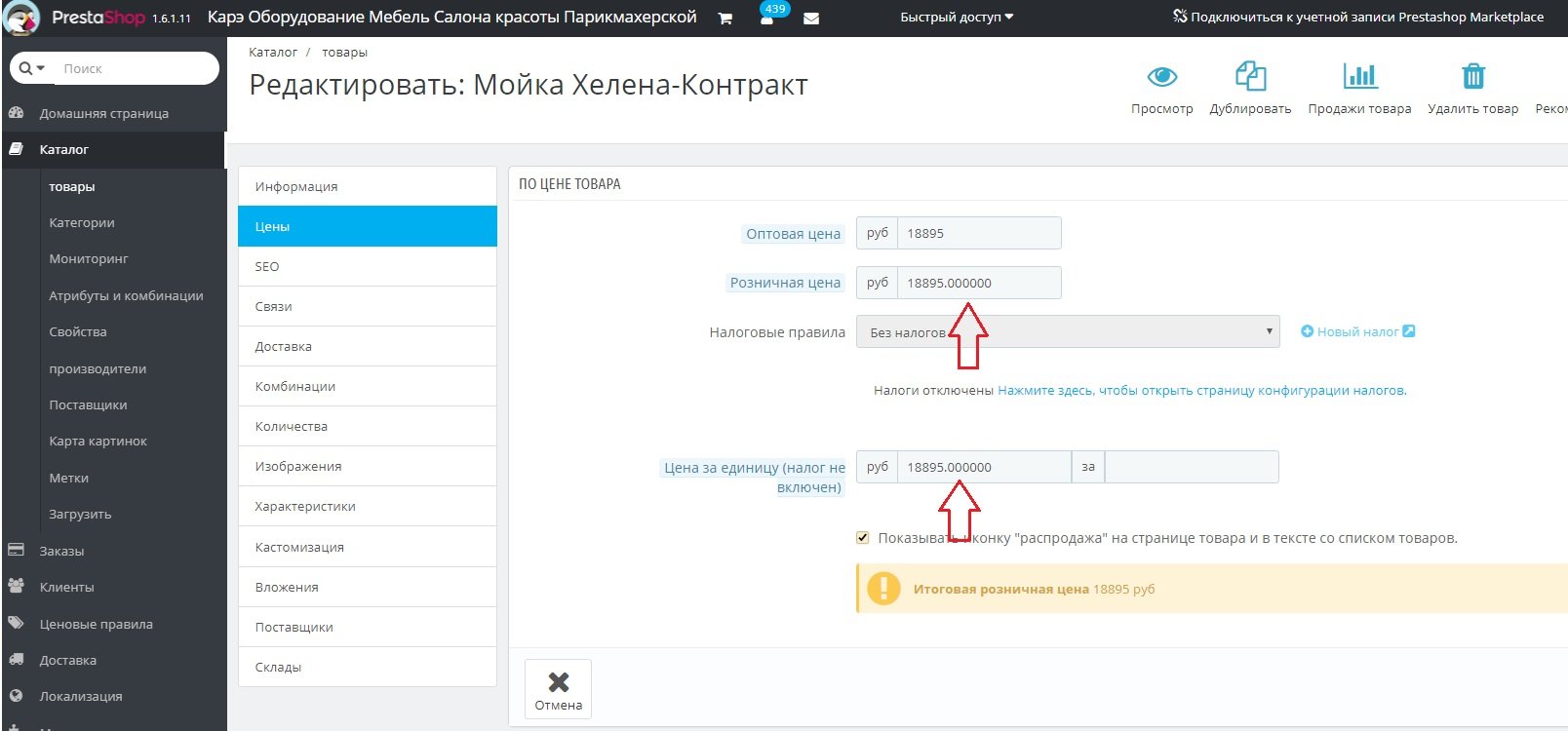Click the Цена за единицу price field

(x=984, y=467)
